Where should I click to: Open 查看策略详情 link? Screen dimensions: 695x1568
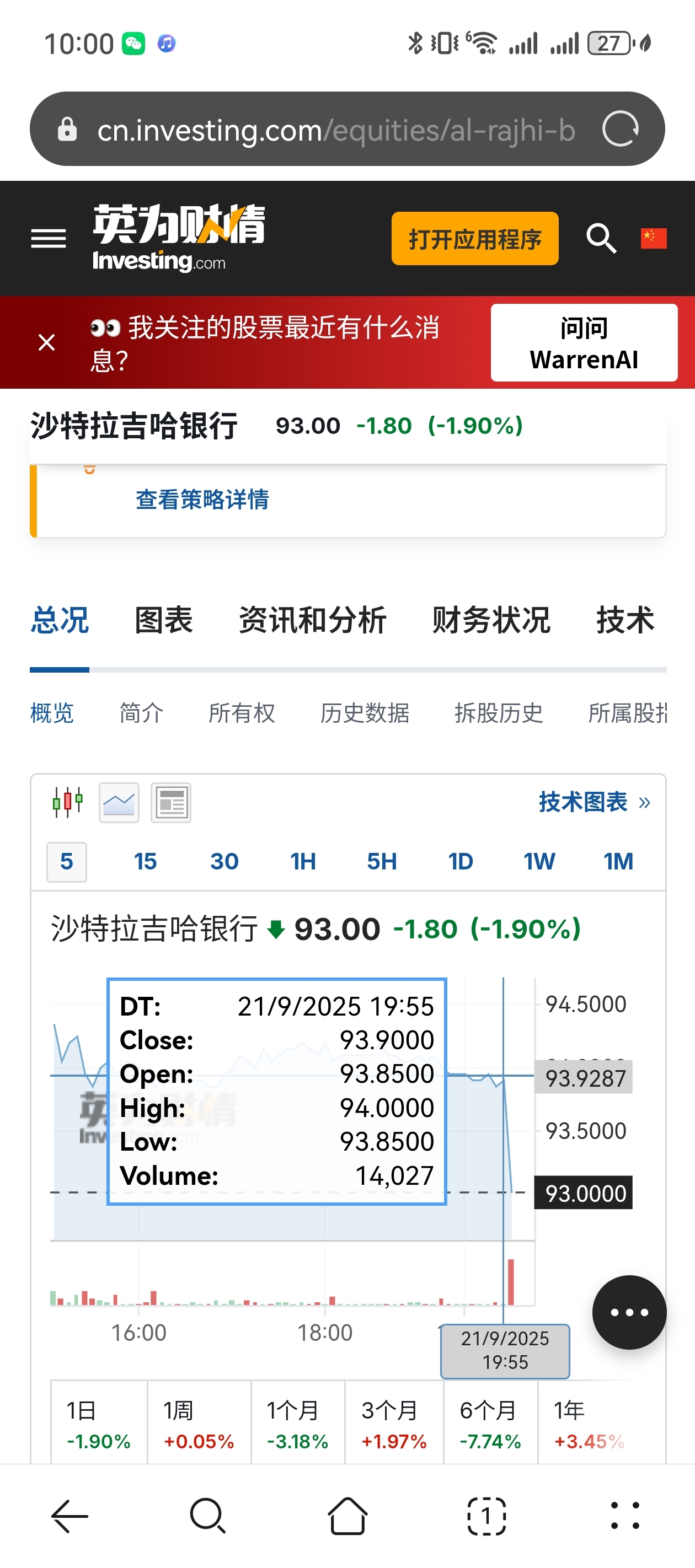tap(202, 499)
